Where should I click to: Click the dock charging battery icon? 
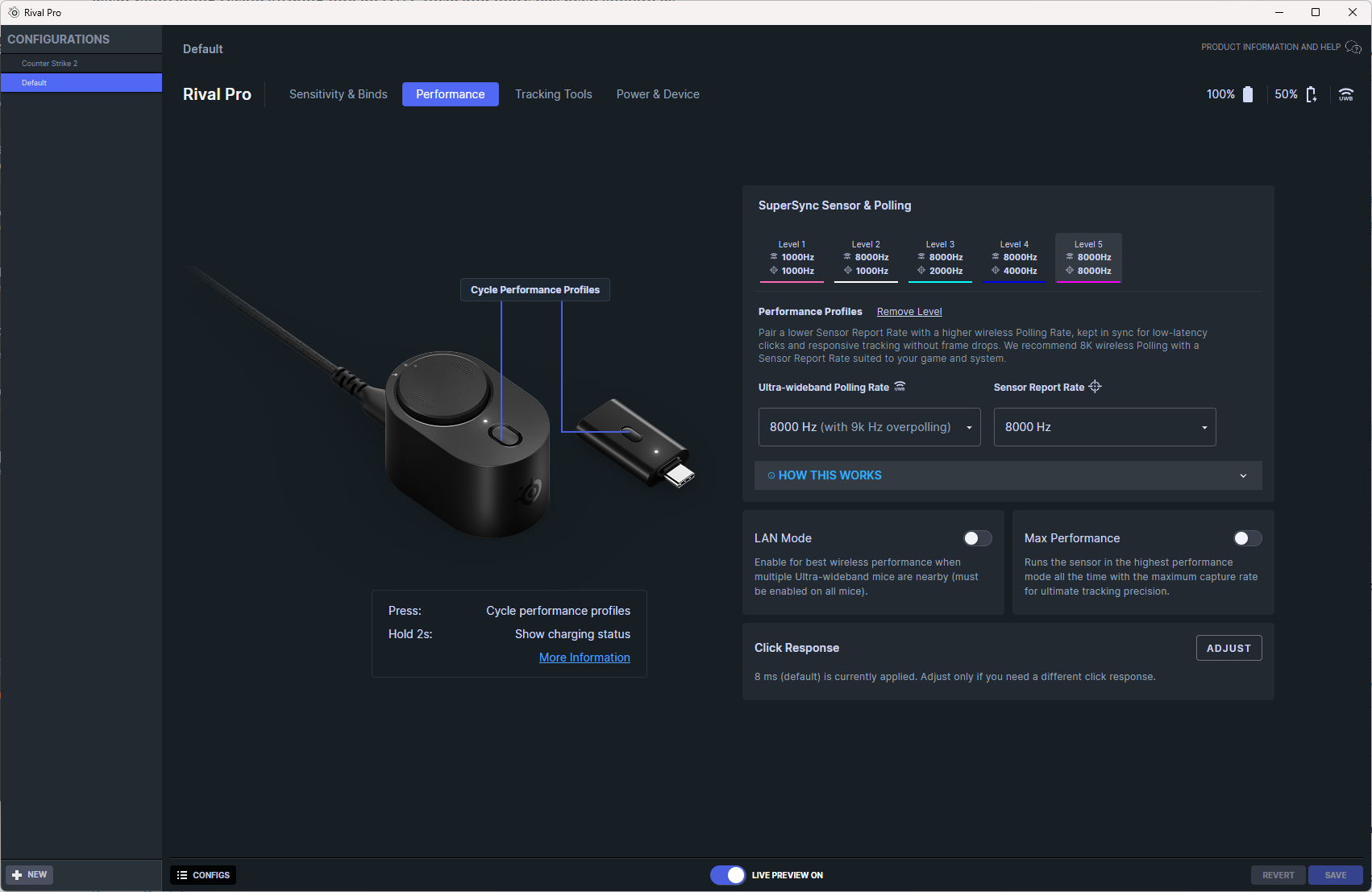[1312, 94]
